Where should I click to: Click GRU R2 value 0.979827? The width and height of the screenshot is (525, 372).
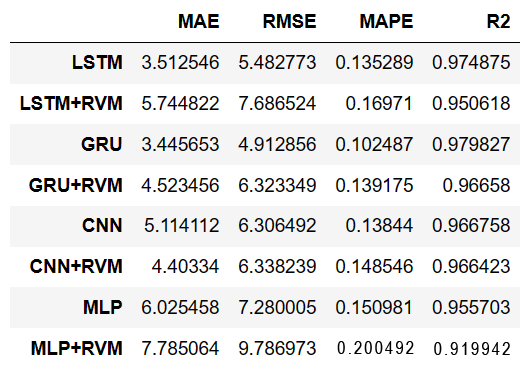[x=471, y=144]
